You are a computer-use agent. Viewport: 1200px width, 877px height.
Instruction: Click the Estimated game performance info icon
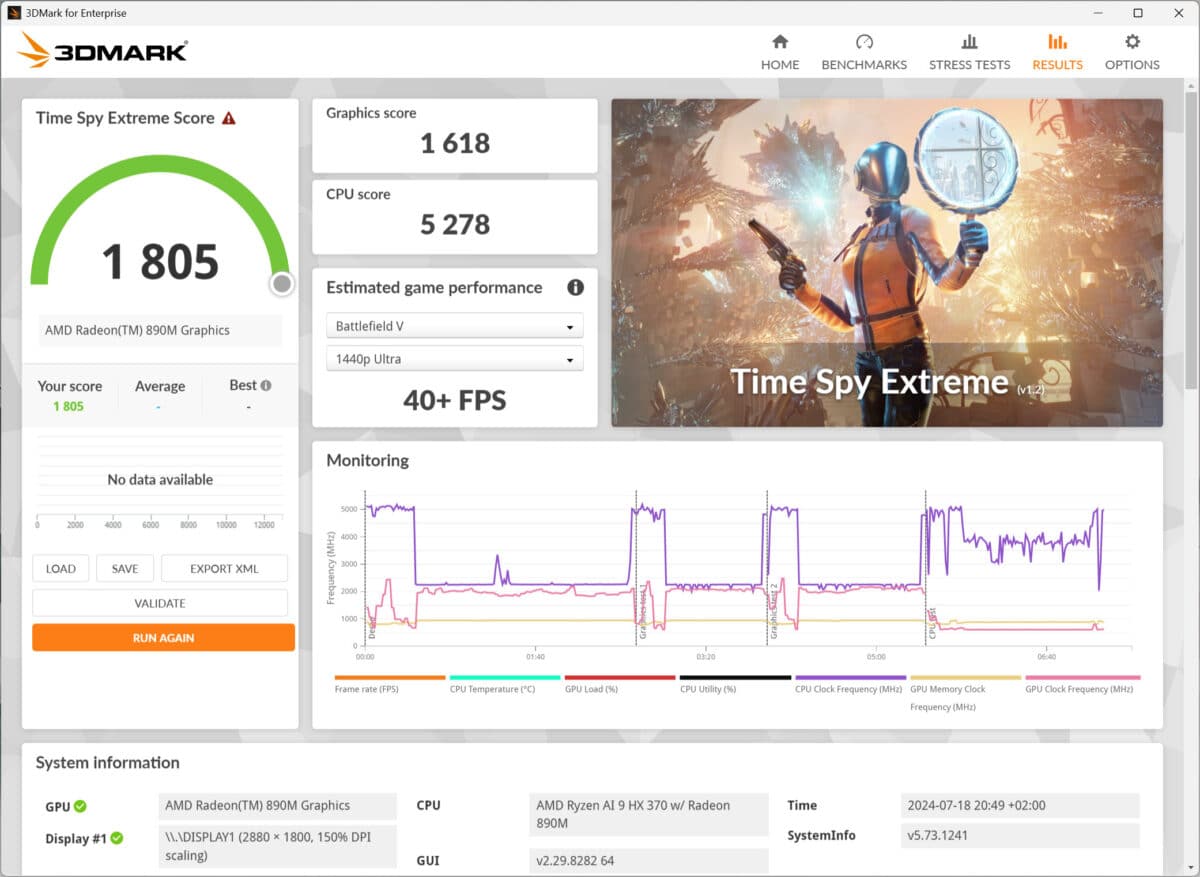[x=575, y=287]
